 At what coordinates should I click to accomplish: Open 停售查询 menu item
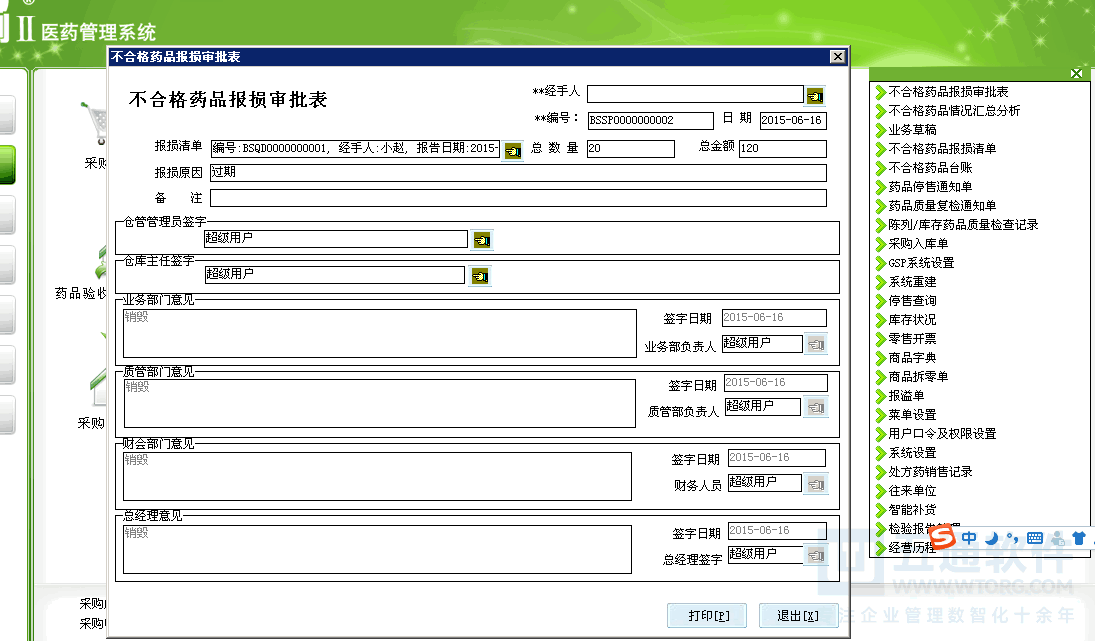912,300
